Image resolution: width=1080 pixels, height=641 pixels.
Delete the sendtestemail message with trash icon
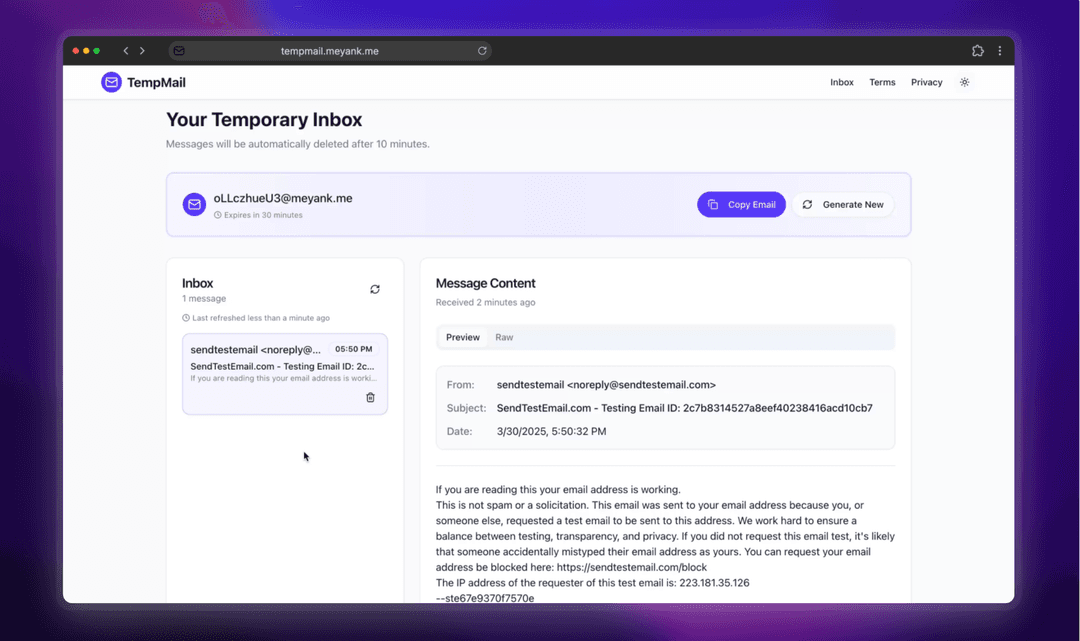371,397
